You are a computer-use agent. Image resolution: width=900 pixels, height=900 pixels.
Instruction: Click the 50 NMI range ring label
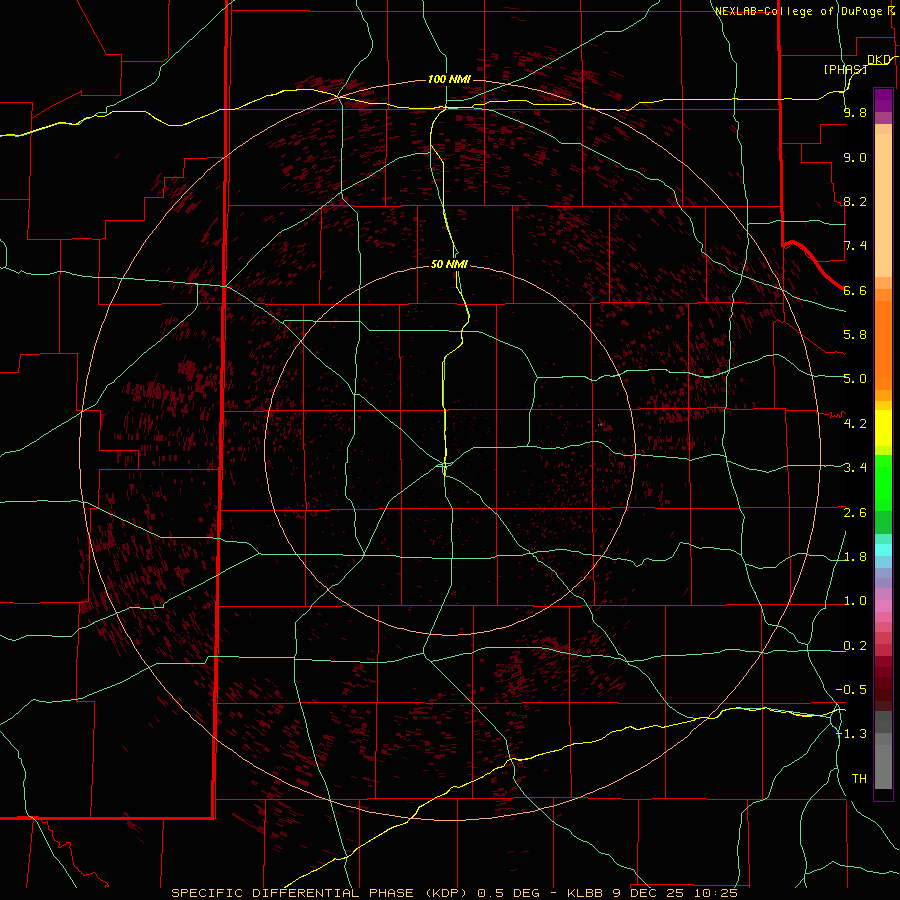click(x=449, y=264)
